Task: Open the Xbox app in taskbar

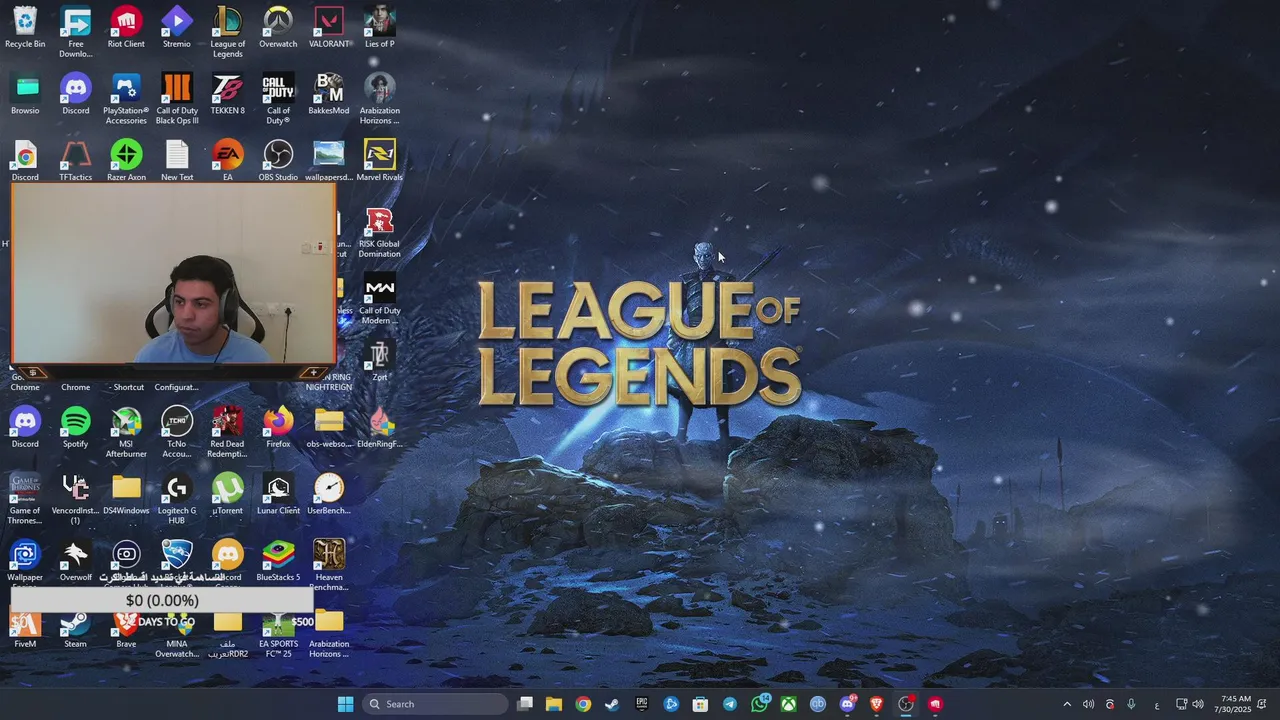Action: pos(789,704)
